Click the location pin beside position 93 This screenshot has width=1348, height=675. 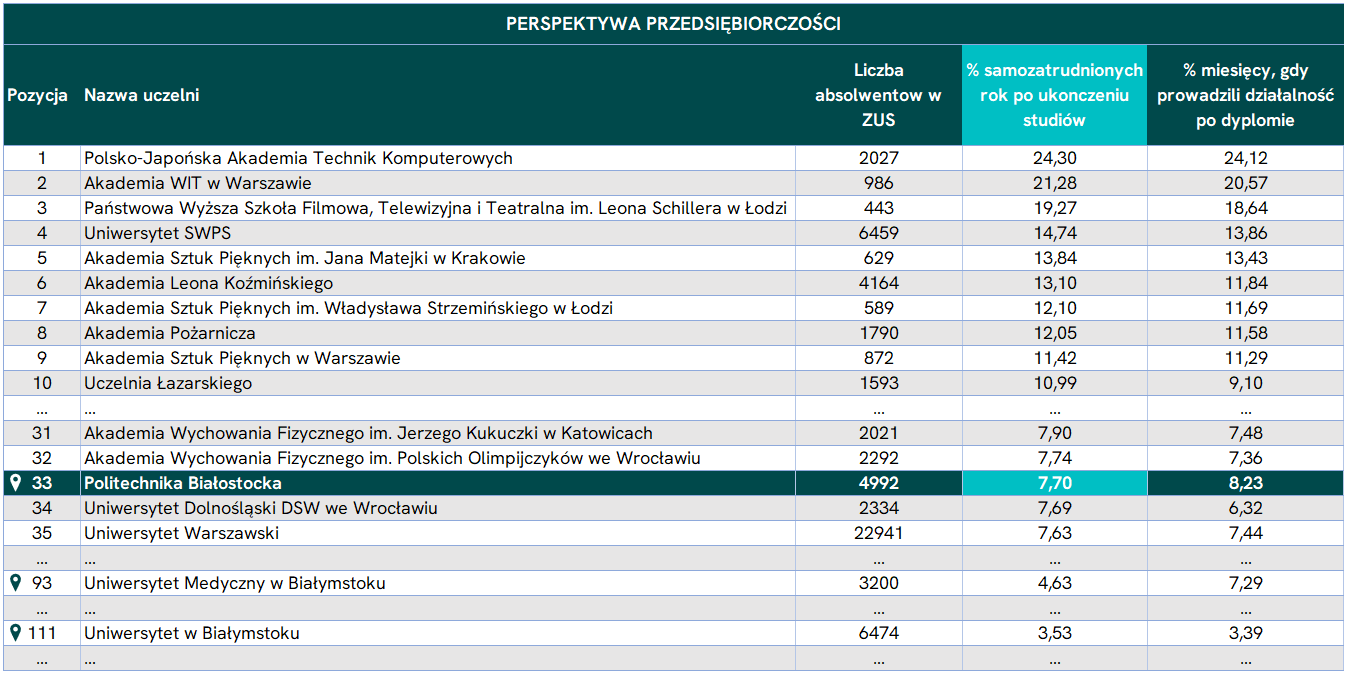[15, 583]
